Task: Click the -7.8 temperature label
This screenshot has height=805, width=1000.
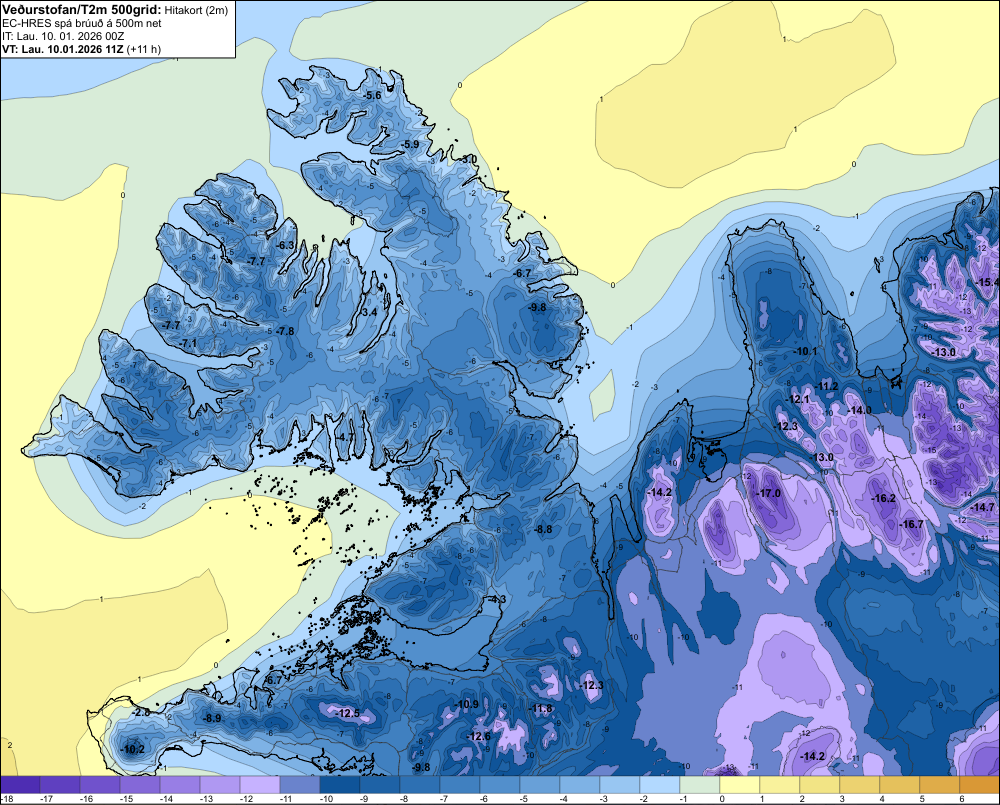Action: coord(285,331)
